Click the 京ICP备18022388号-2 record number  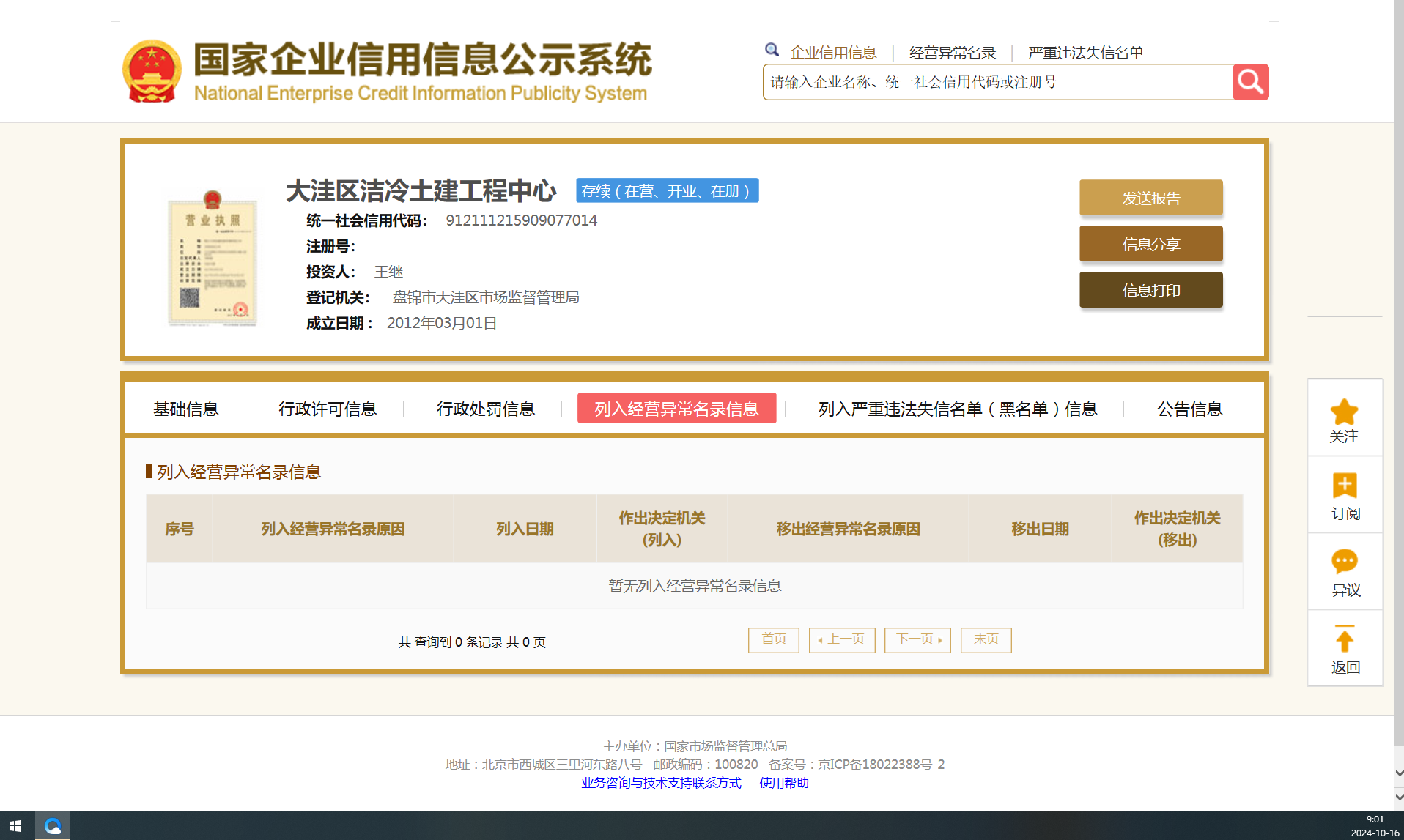point(881,765)
